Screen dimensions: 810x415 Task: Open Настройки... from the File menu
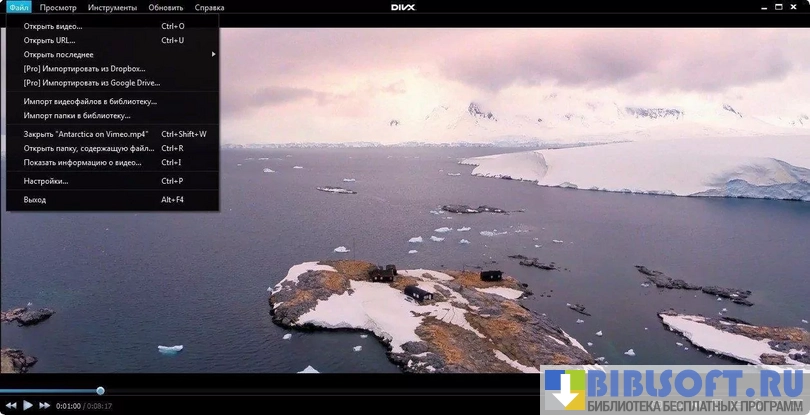46,181
